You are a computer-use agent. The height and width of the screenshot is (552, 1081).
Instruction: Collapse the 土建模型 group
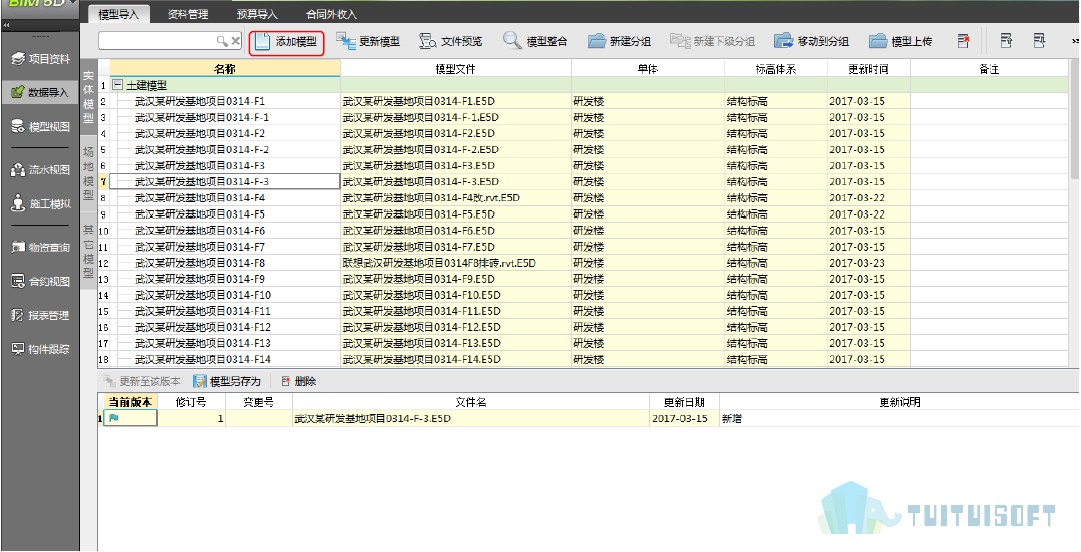(x=117, y=85)
